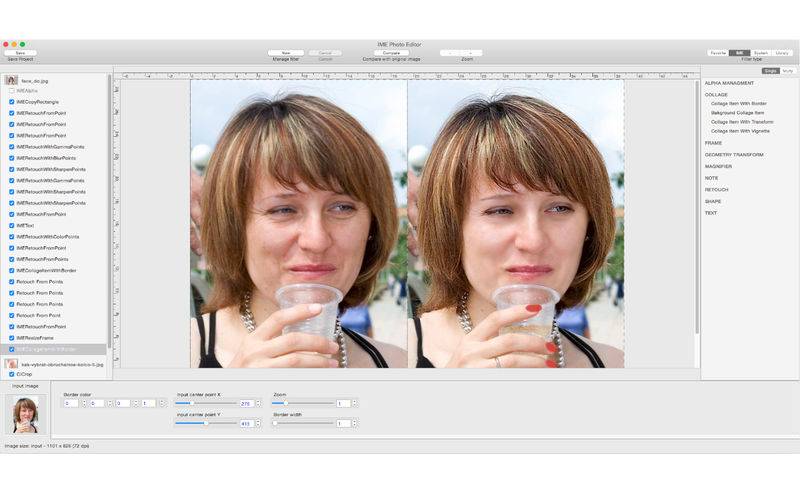Expand the GEOMETRY TRANSFORM category
The image size is (800, 500).
[734, 155]
